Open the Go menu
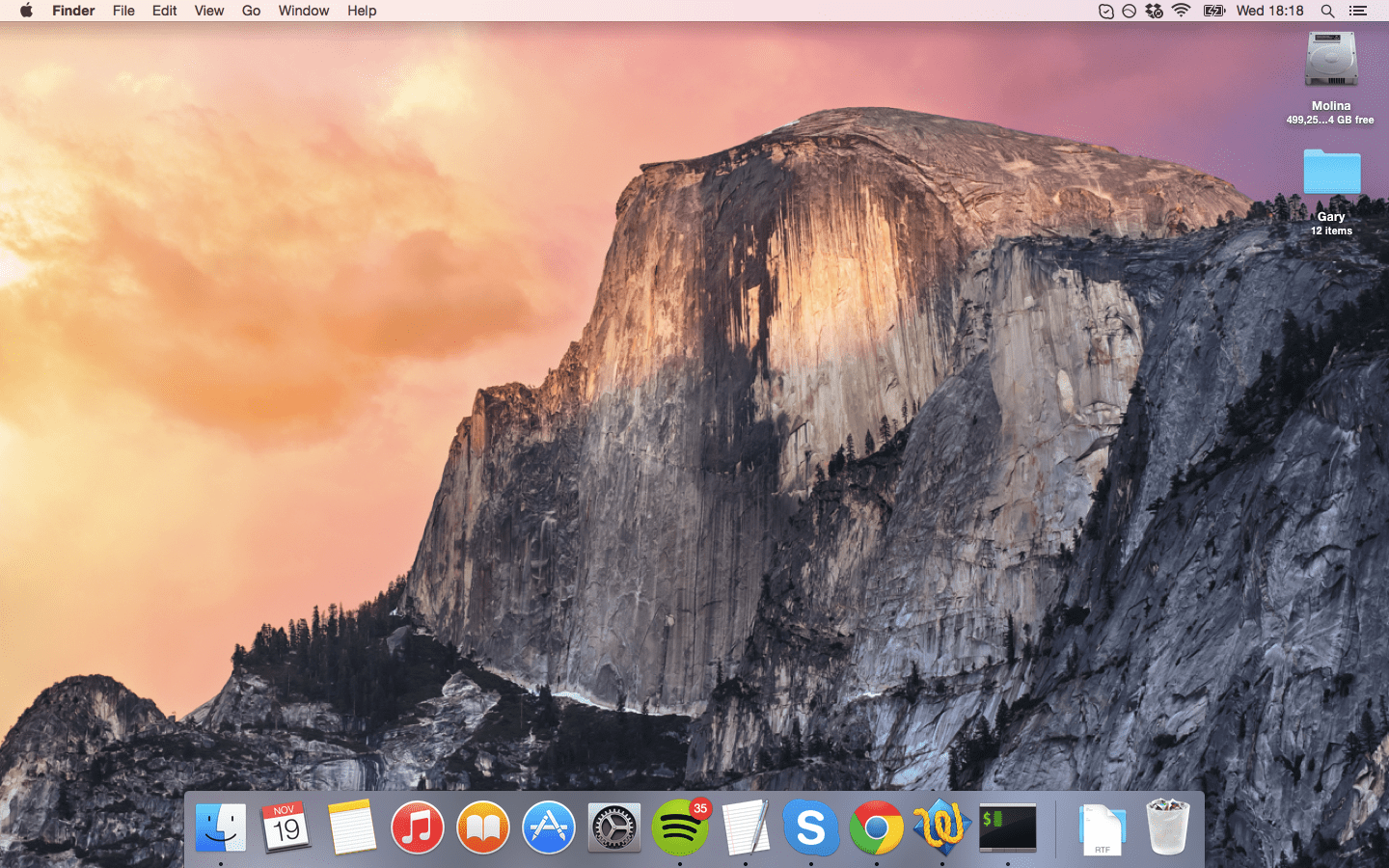This screenshot has height=868, width=1389. point(252,11)
